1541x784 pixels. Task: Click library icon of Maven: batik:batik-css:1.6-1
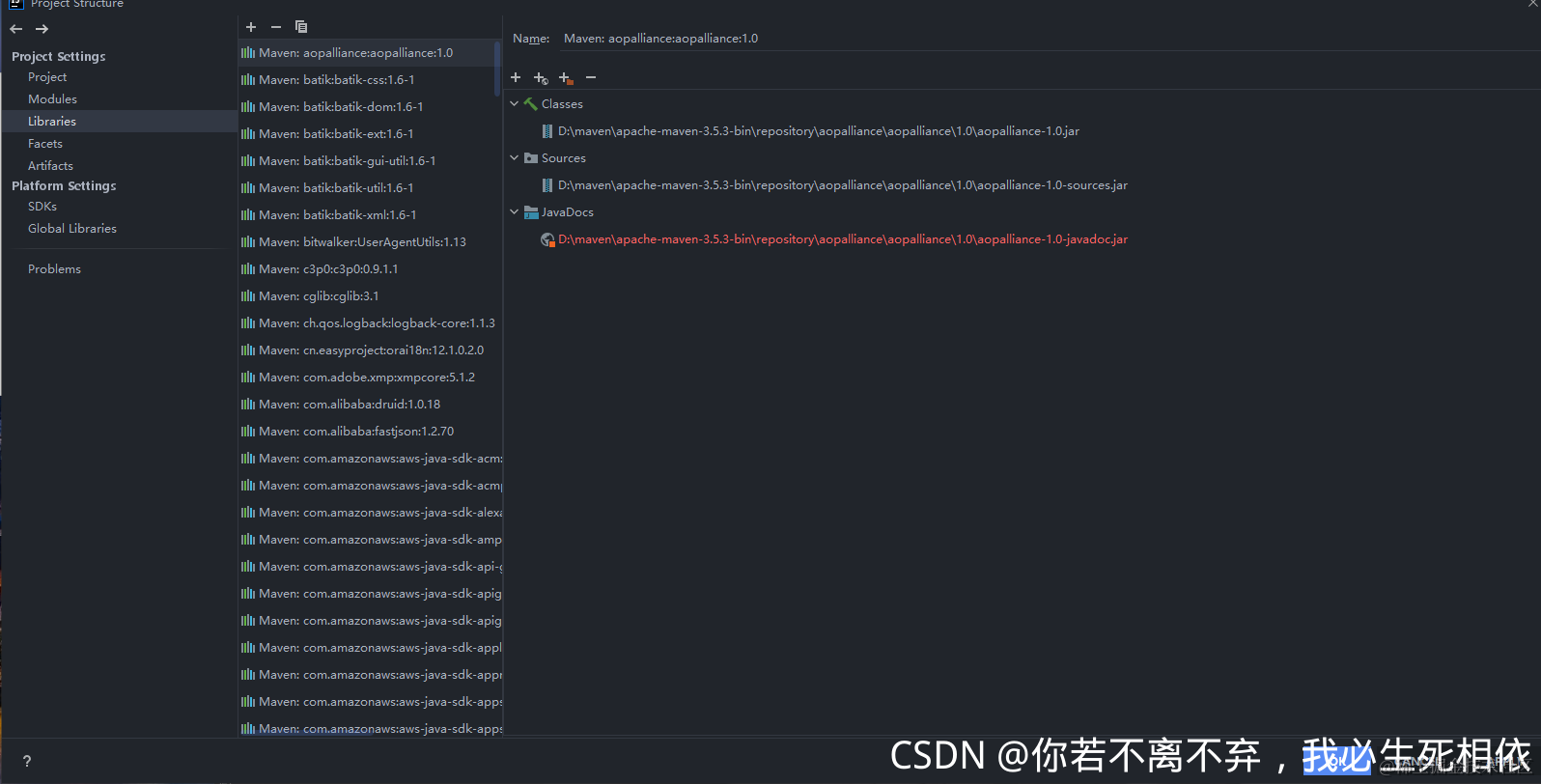pos(248,80)
